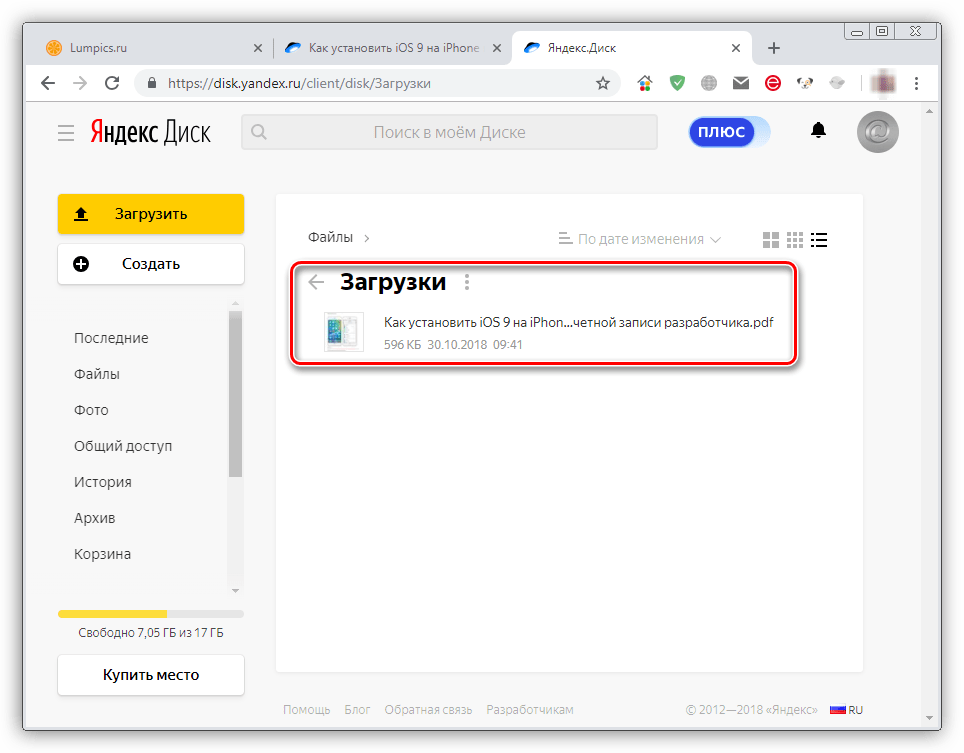Click the storage usage progress bar
The width and height of the screenshot is (964, 753).
pyautogui.click(x=151, y=614)
